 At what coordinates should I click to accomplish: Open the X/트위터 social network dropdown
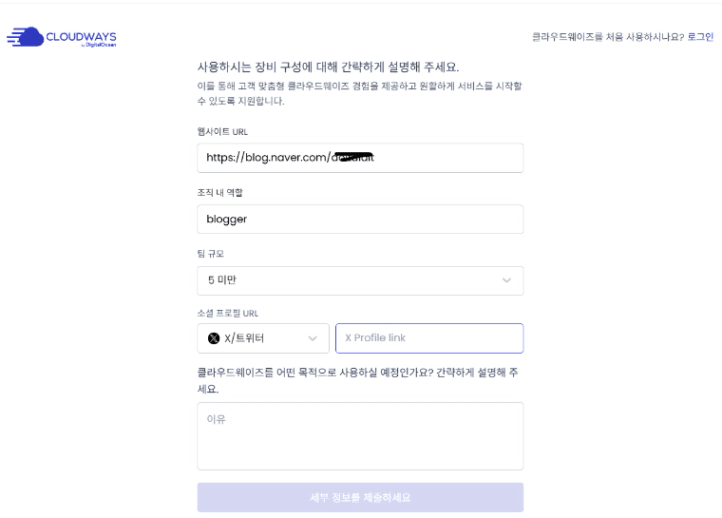[263, 338]
